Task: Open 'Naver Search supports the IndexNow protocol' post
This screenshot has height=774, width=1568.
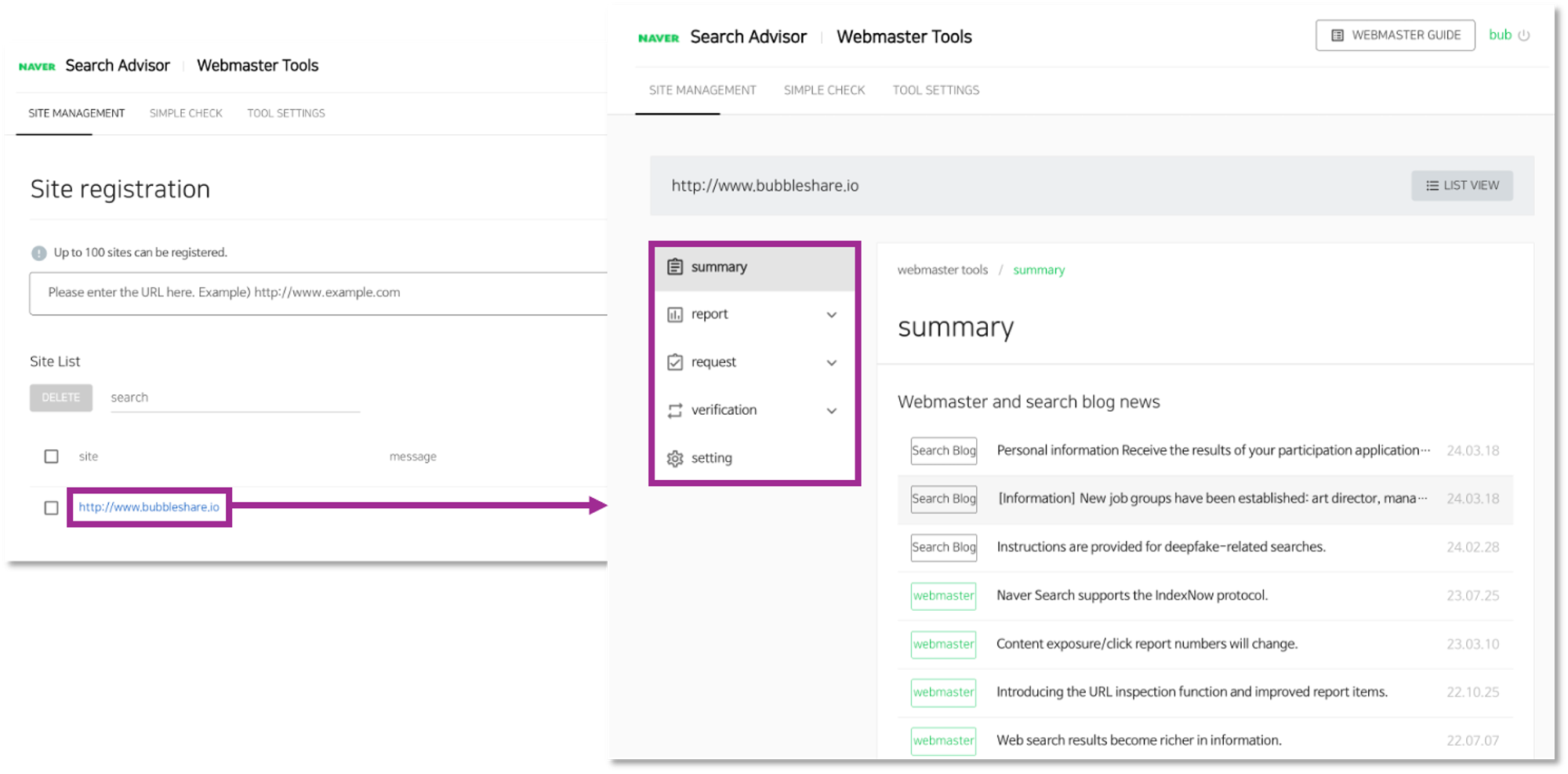Action: (1132, 595)
